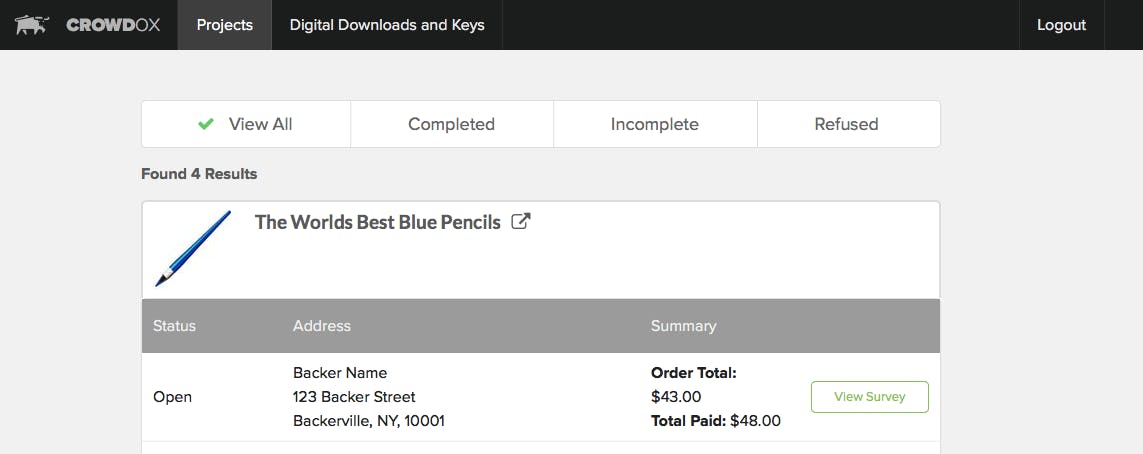This screenshot has width=1143, height=454.
Task: Click the Summary column header
Action: 683,326
